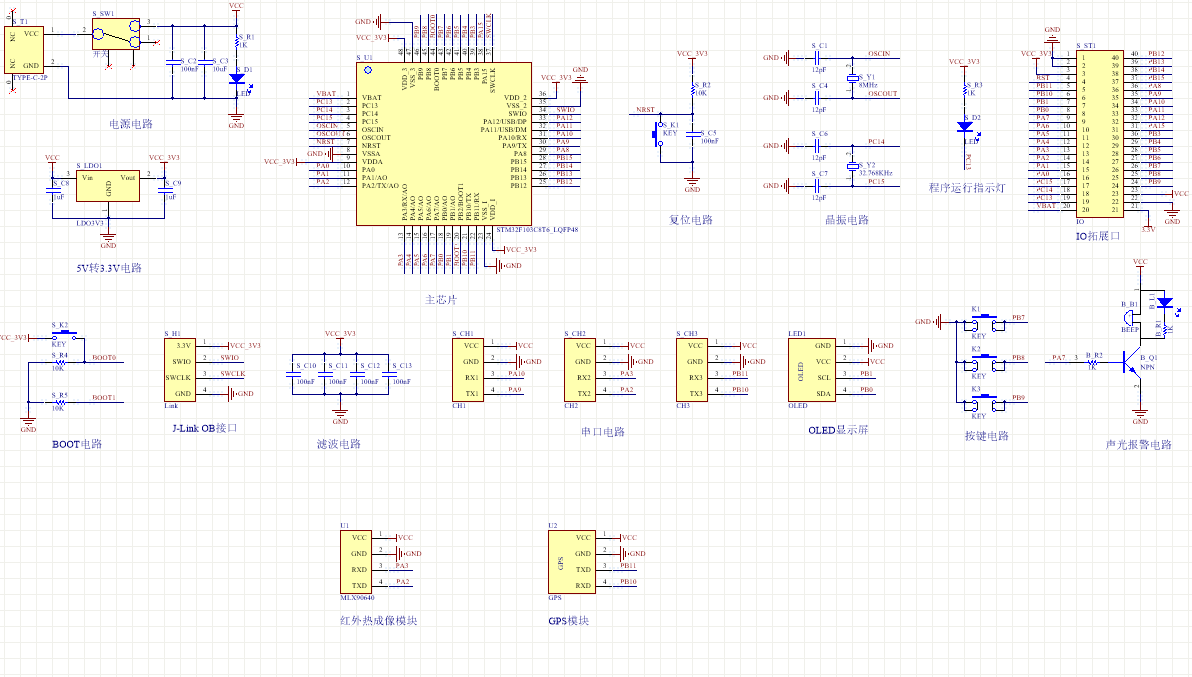Select the S_K2 BOOT key switch

pyautogui.click(x=65, y=335)
